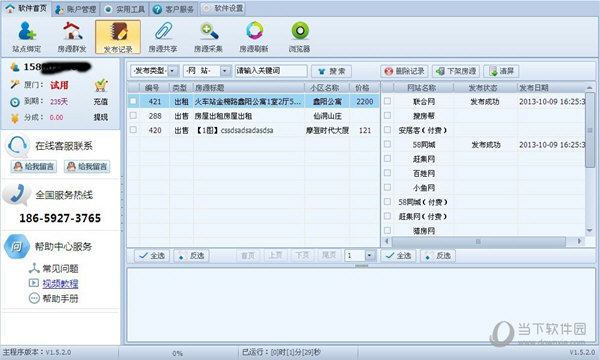Check the 搜房帮 website checkbox
This screenshot has height=360, width=600.
click(387, 115)
